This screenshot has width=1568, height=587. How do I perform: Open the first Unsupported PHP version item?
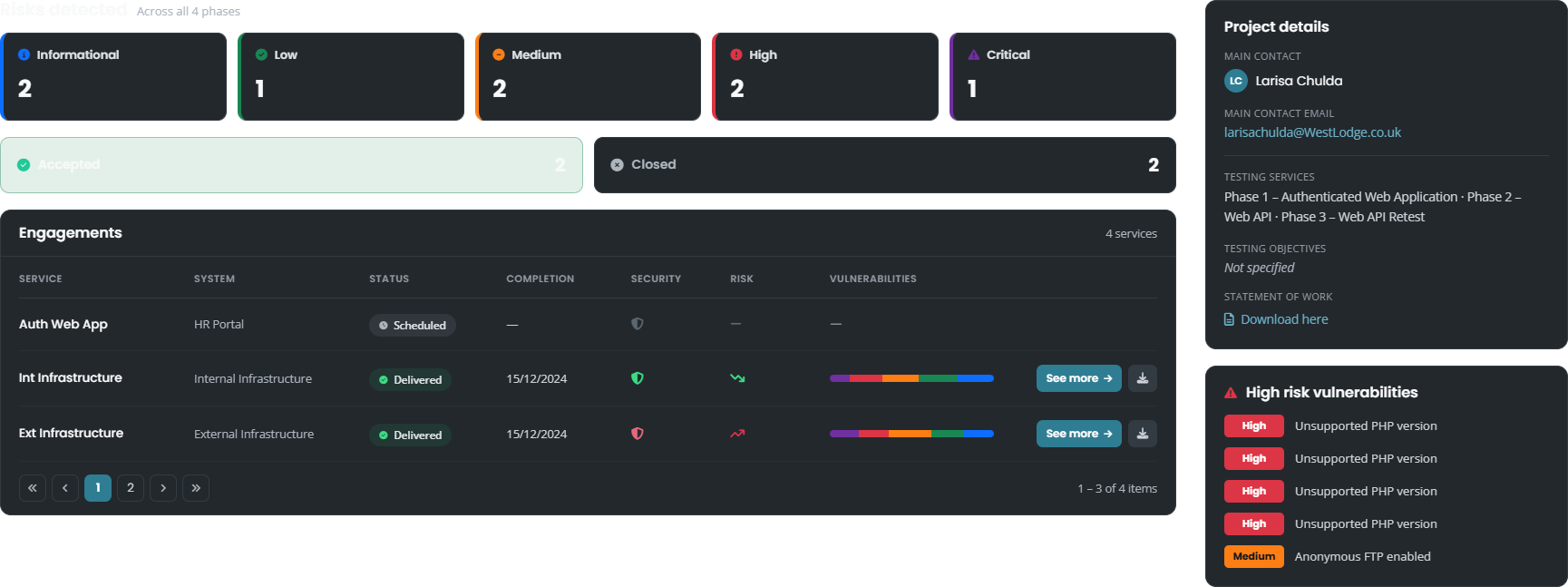(1366, 426)
